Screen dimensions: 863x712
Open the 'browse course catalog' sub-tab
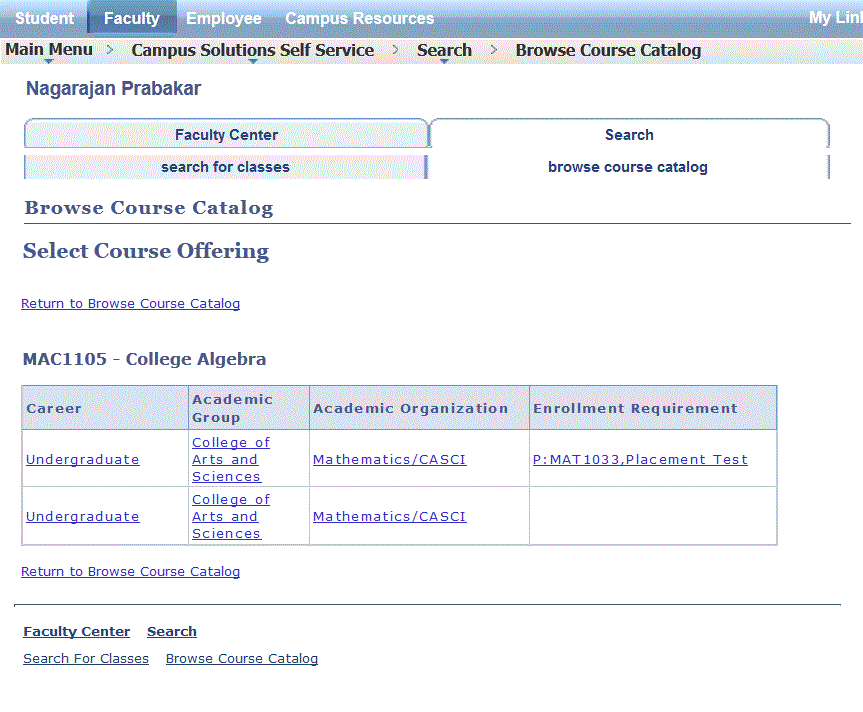627,167
